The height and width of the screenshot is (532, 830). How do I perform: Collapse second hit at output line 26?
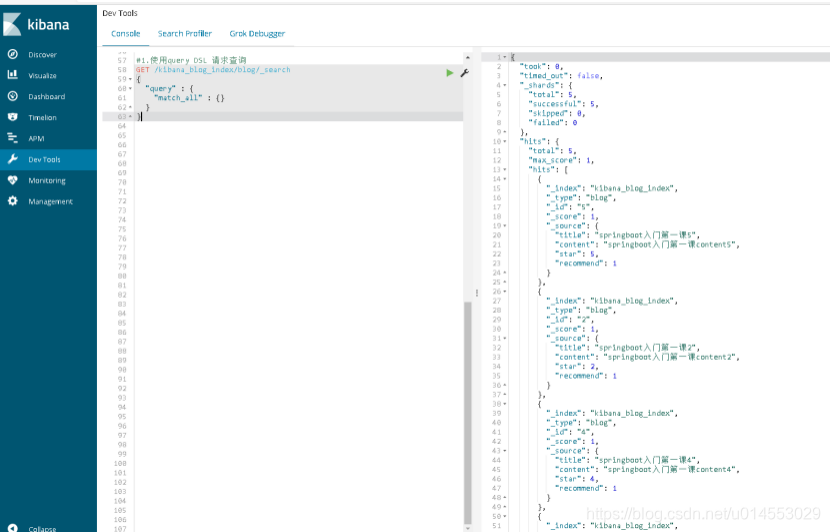505,292
